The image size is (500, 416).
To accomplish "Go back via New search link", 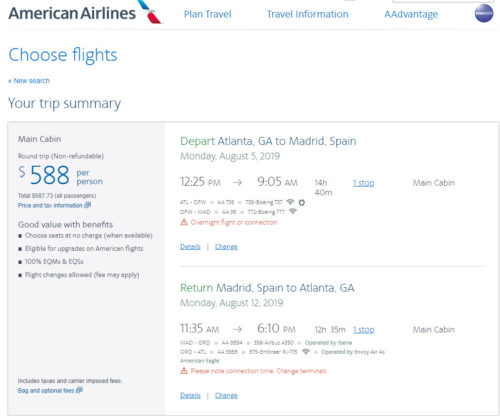I will pyautogui.click(x=29, y=81).
